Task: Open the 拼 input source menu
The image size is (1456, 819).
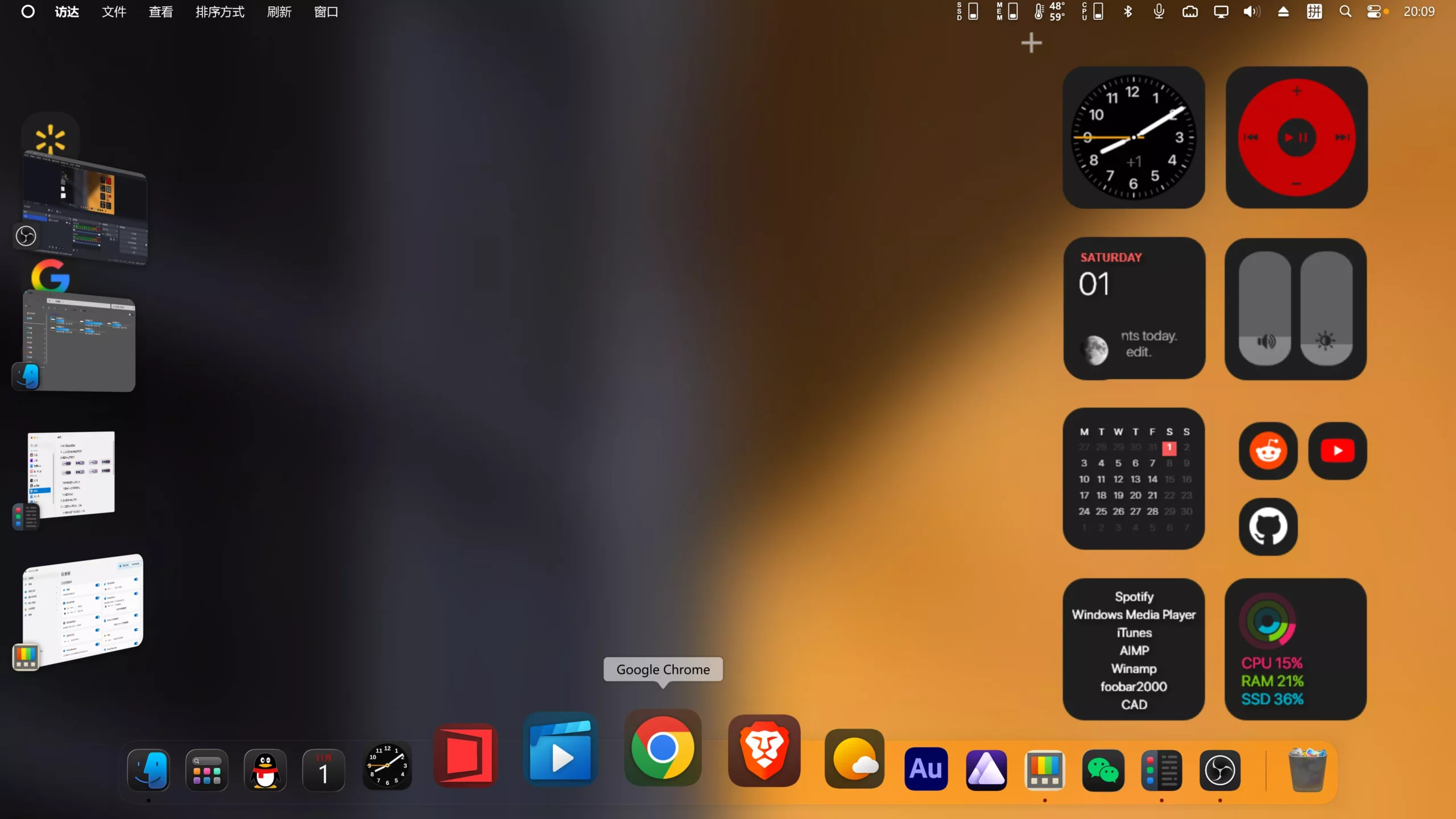Action: pos(1314,11)
